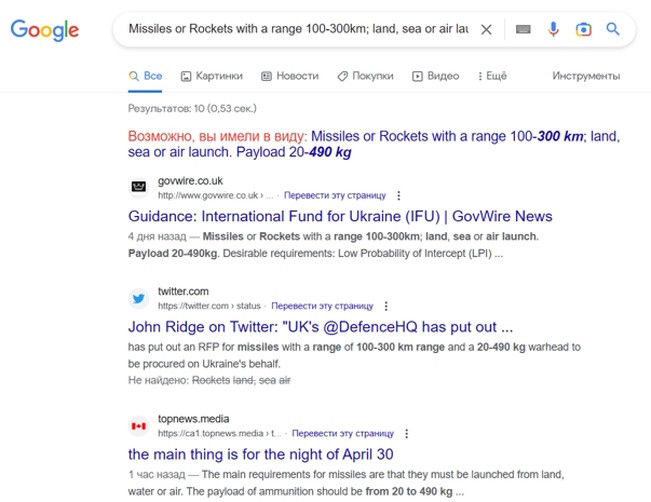
Task: Clear the search box with the X icon
Action: point(486,30)
